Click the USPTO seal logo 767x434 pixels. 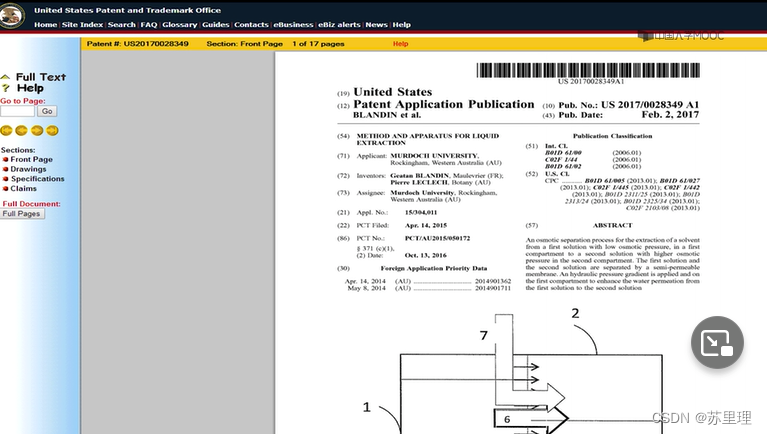point(12,15)
